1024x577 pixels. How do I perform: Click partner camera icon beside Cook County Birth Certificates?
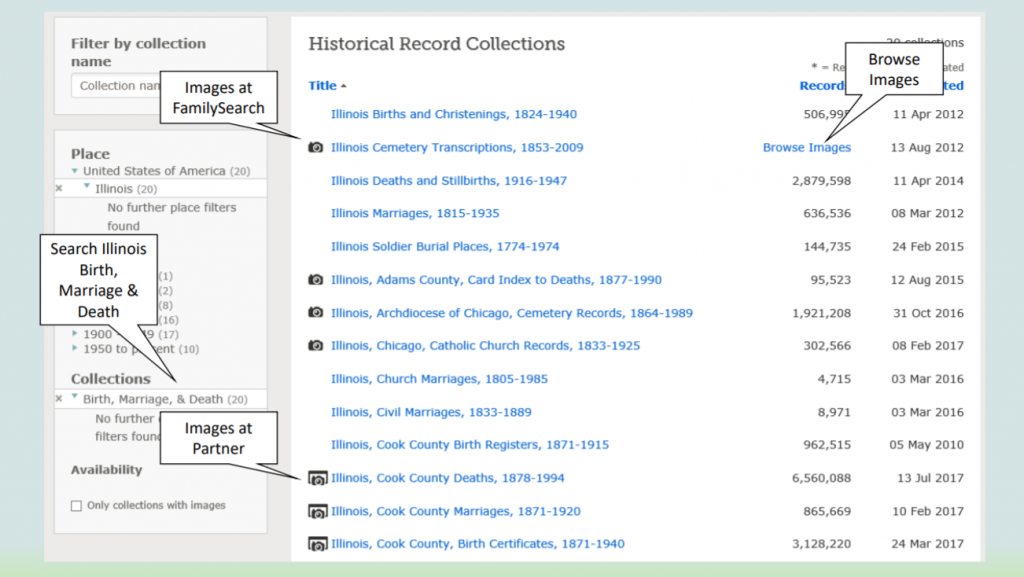[x=317, y=544]
